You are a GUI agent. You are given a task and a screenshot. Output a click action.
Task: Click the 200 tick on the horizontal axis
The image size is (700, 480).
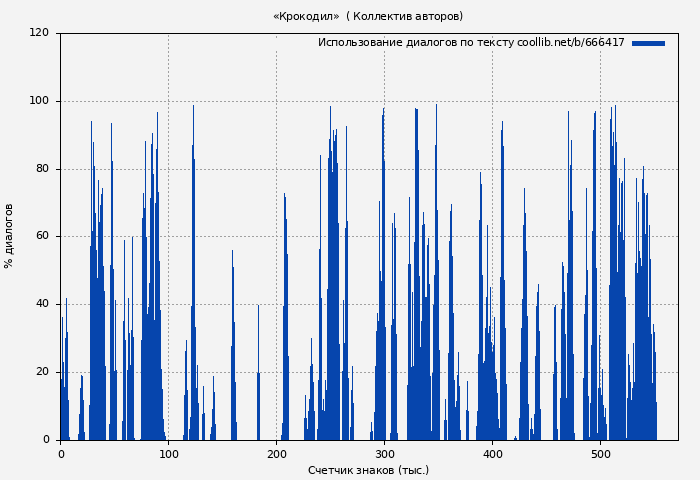click(x=276, y=453)
